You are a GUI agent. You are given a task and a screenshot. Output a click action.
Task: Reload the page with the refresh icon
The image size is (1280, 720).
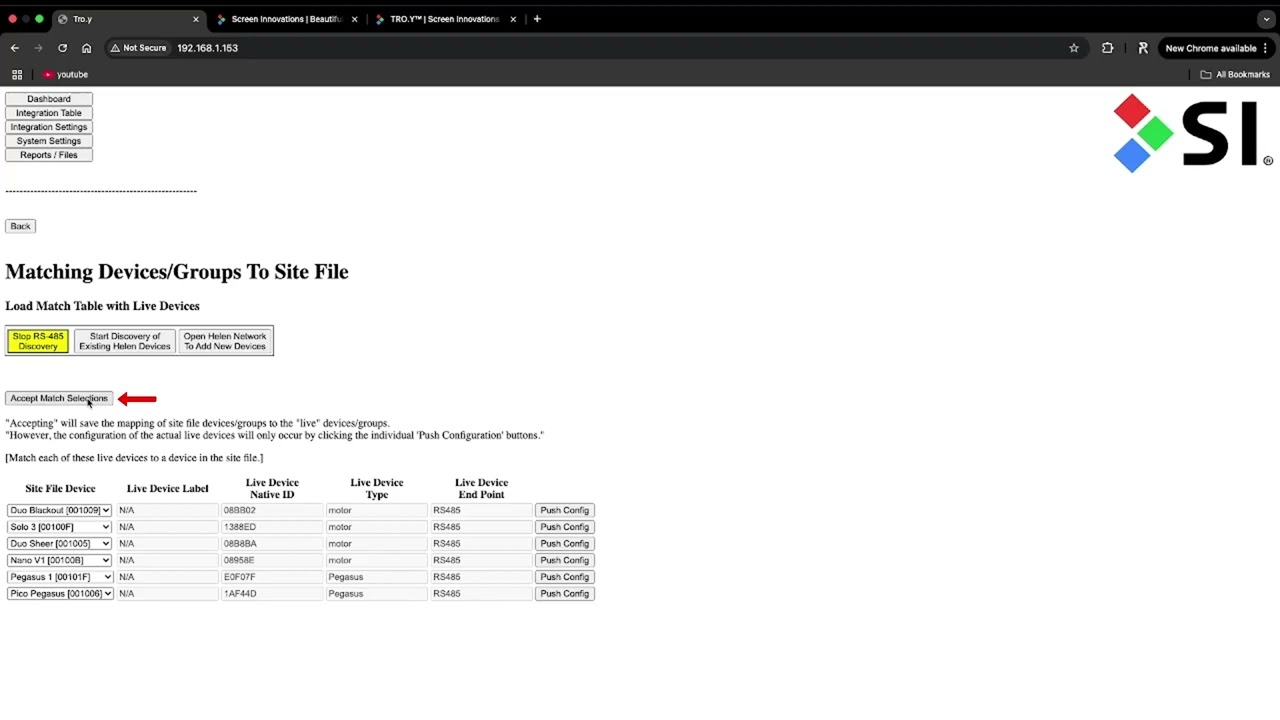(x=62, y=48)
